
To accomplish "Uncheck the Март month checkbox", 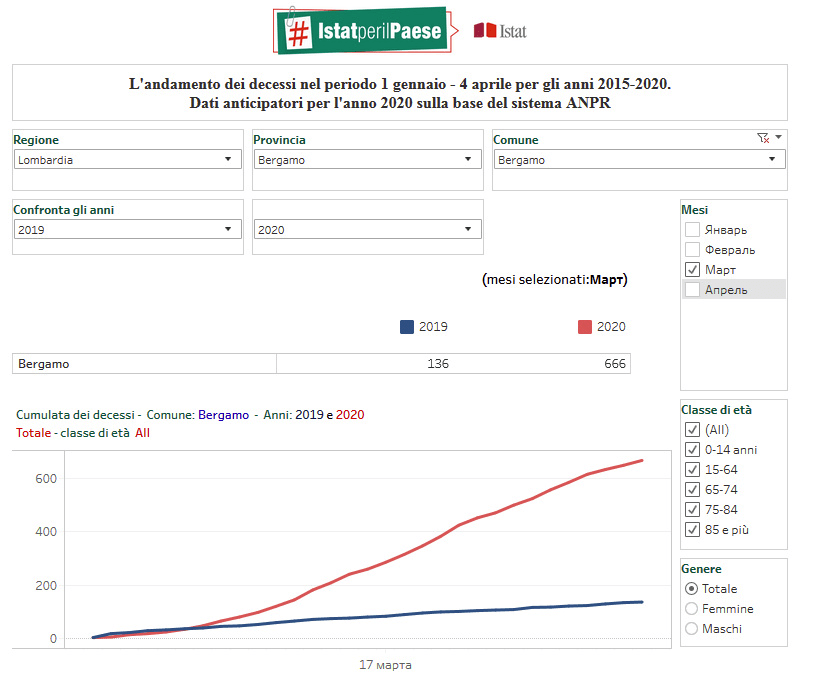I will [x=692, y=270].
